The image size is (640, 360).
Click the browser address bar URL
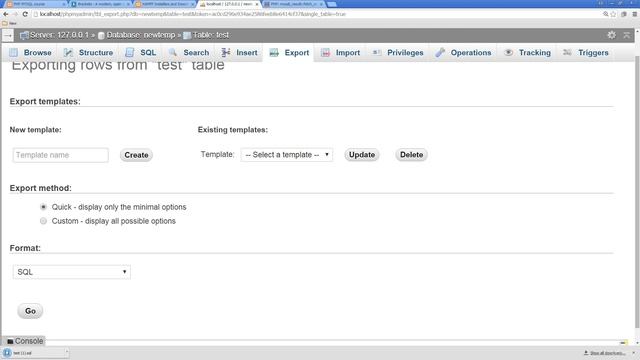[193, 14]
